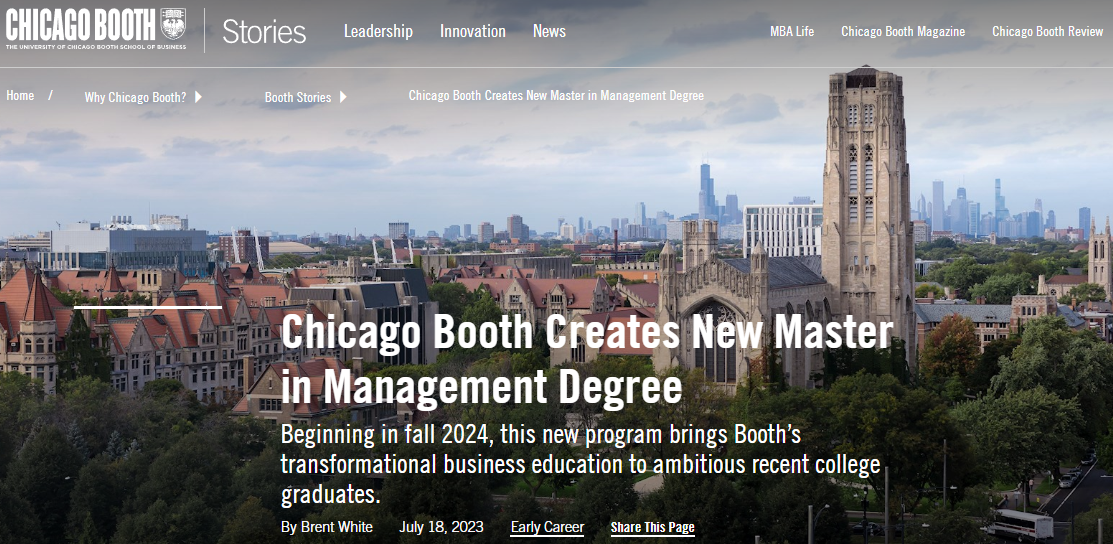Open the News menu item

pyautogui.click(x=549, y=31)
